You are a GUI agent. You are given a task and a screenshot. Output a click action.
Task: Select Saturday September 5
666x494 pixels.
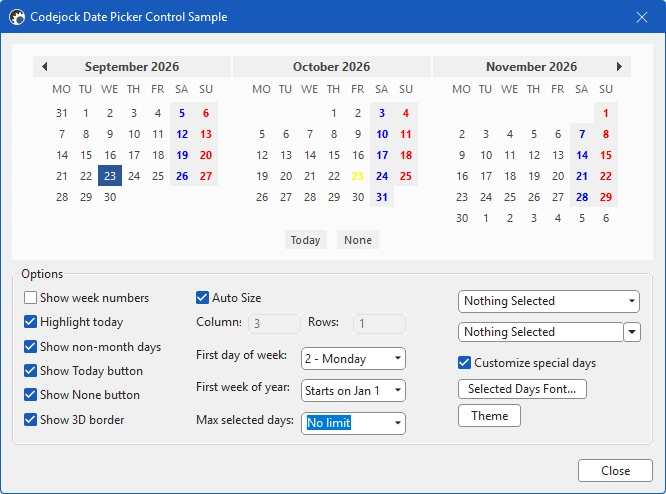tap(182, 113)
